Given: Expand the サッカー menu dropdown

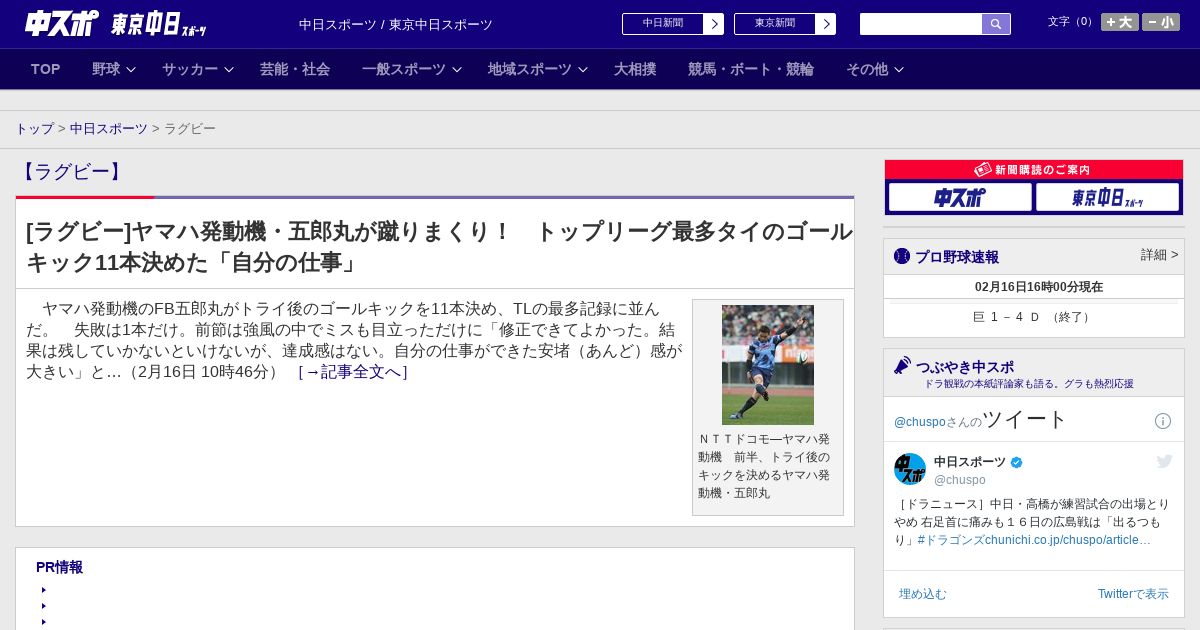Looking at the screenshot, I should pos(198,69).
